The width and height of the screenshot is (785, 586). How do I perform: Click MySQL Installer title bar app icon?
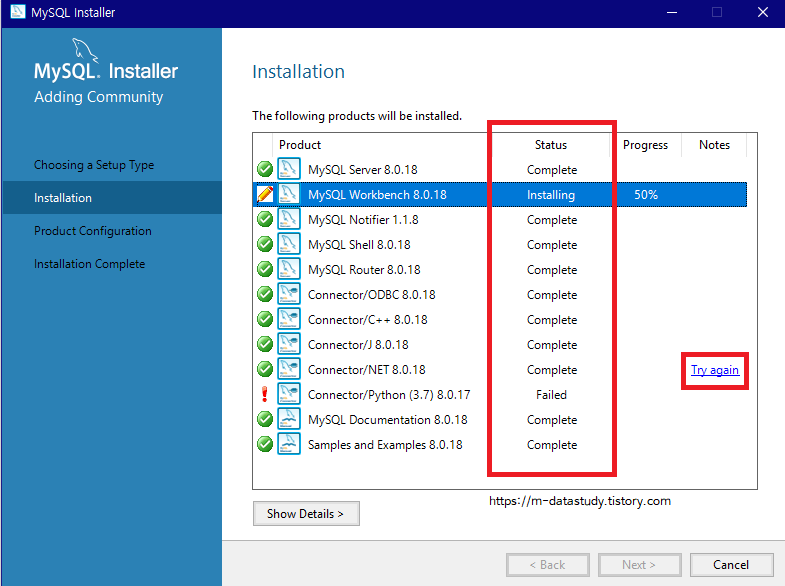(18, 12)
